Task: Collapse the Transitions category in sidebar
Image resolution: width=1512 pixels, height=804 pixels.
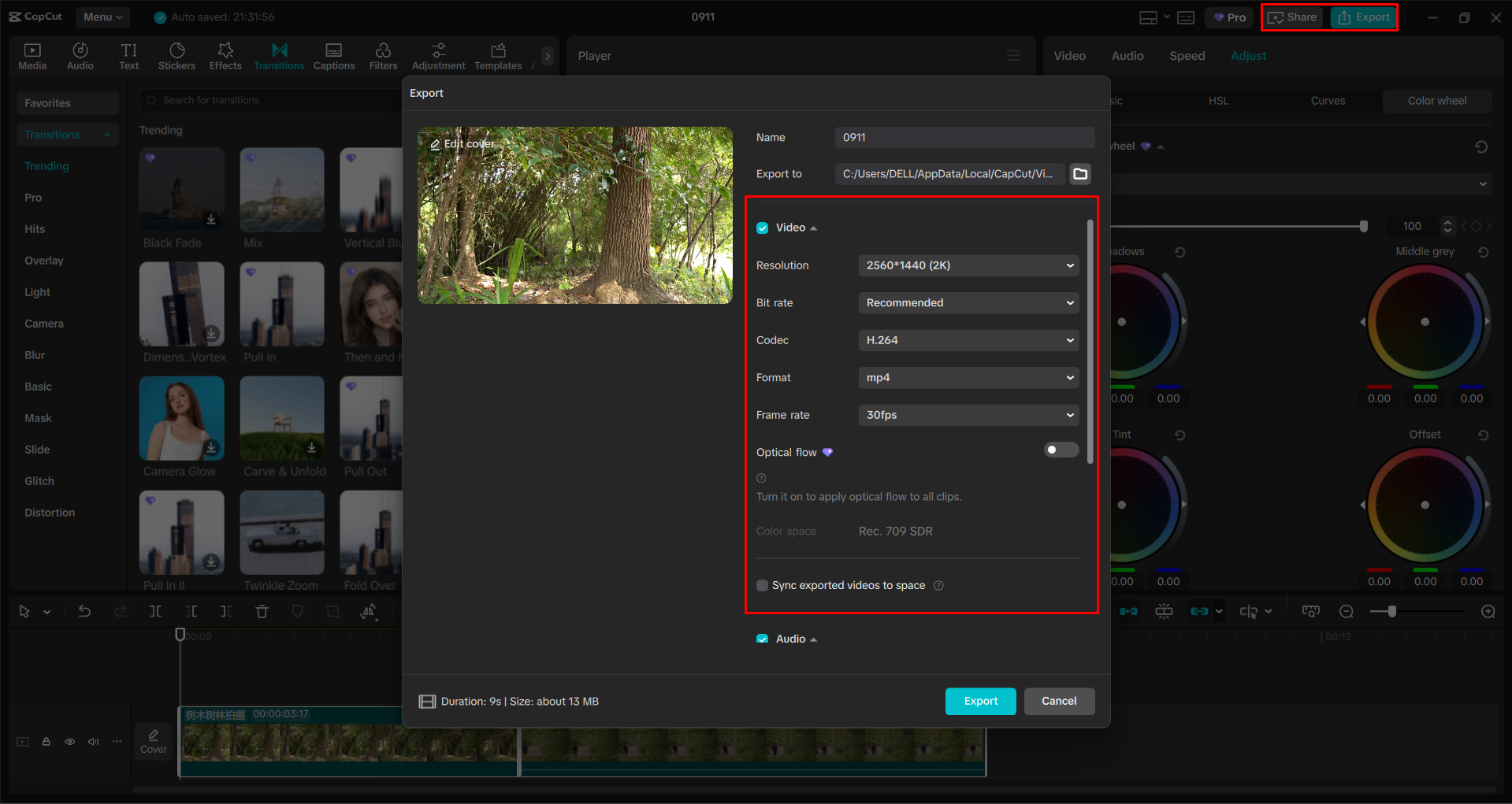Action: 107,134
